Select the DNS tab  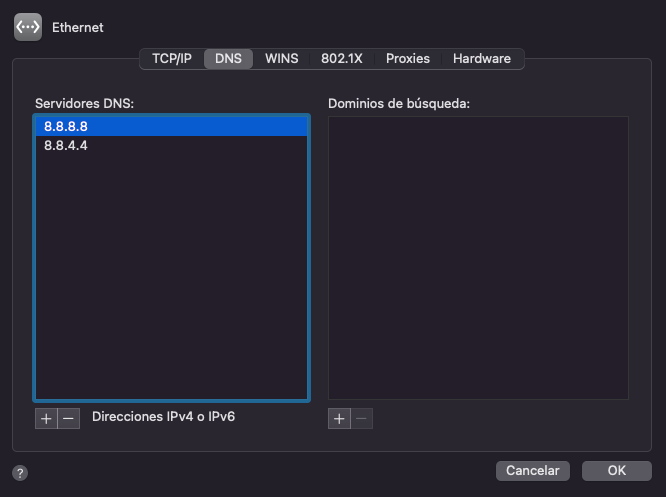coord(228,59)
